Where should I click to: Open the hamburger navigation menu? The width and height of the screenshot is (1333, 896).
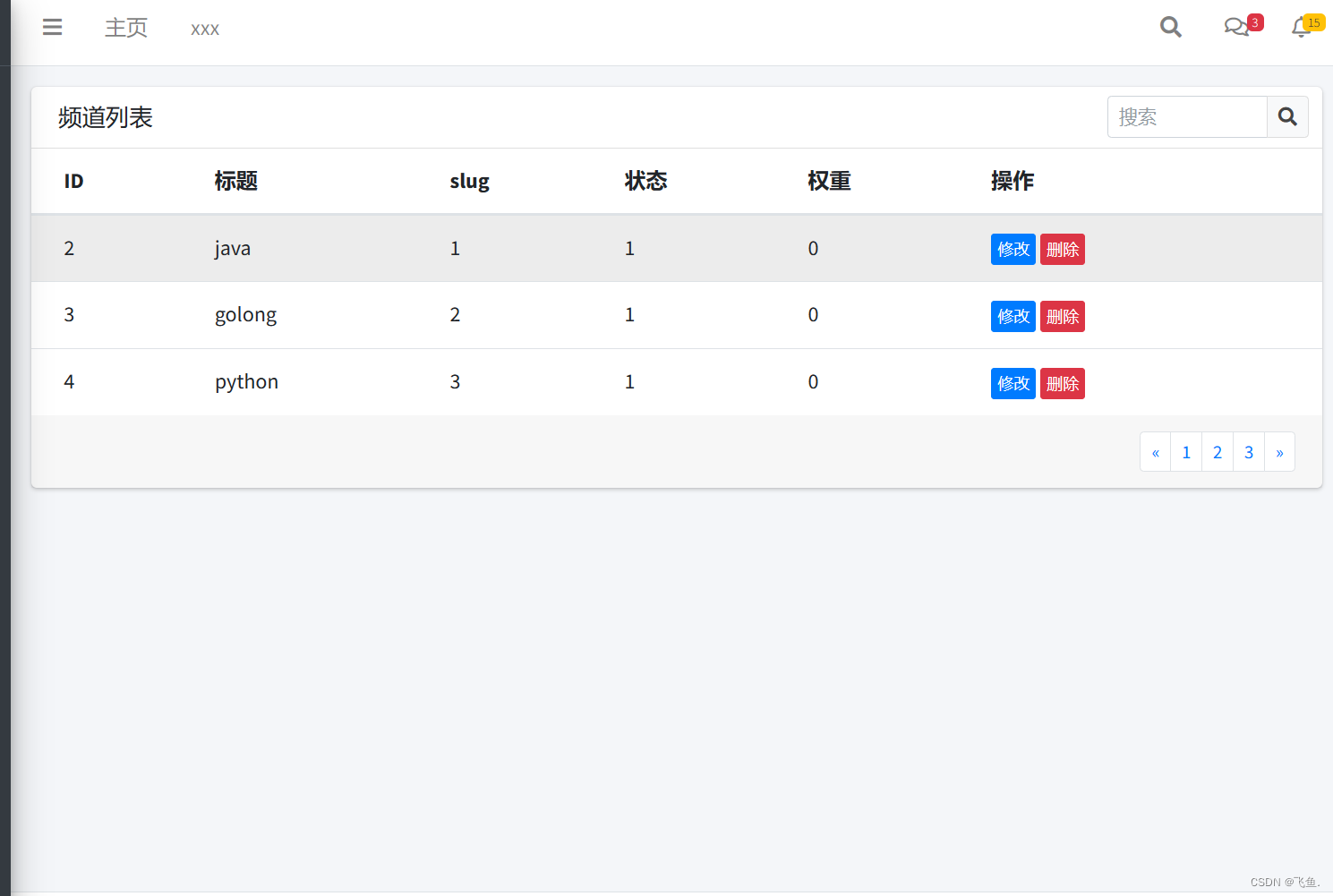52,27
